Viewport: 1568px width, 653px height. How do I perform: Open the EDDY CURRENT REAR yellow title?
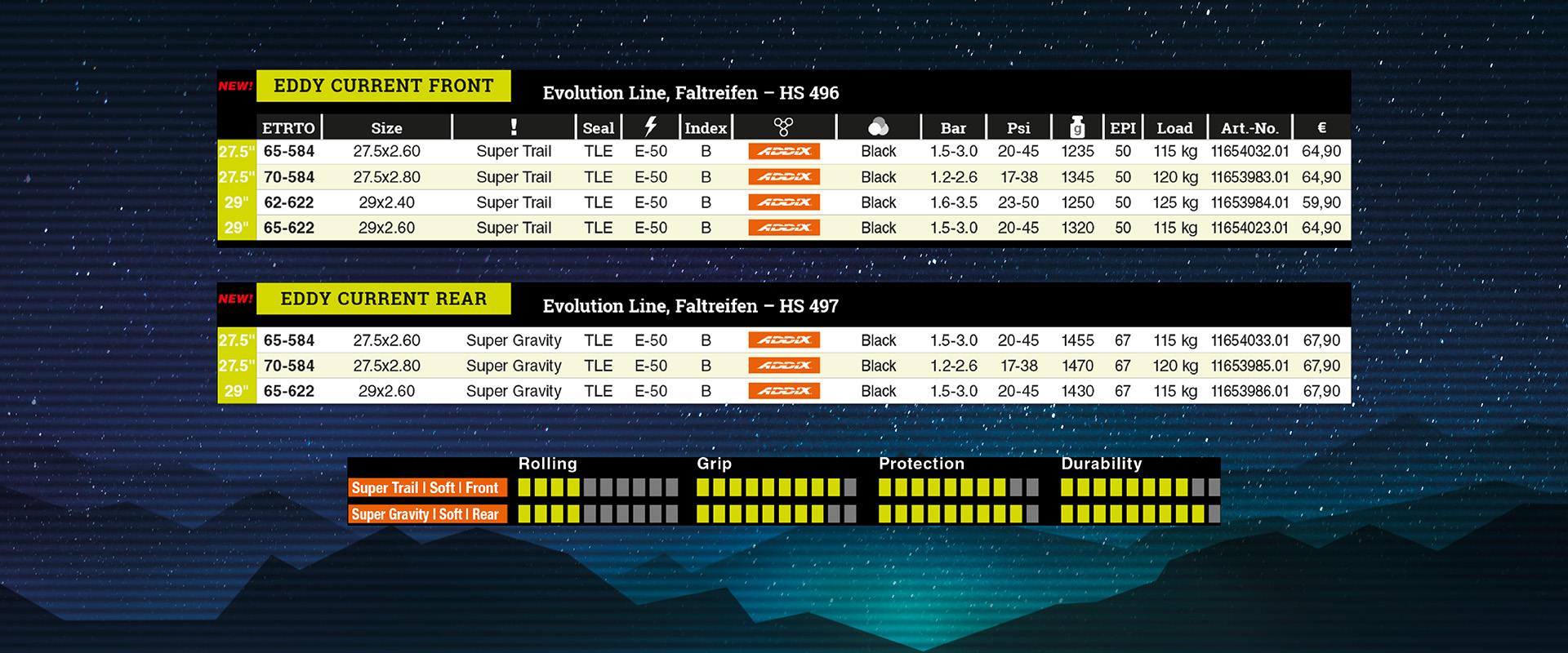coord(384,299)
